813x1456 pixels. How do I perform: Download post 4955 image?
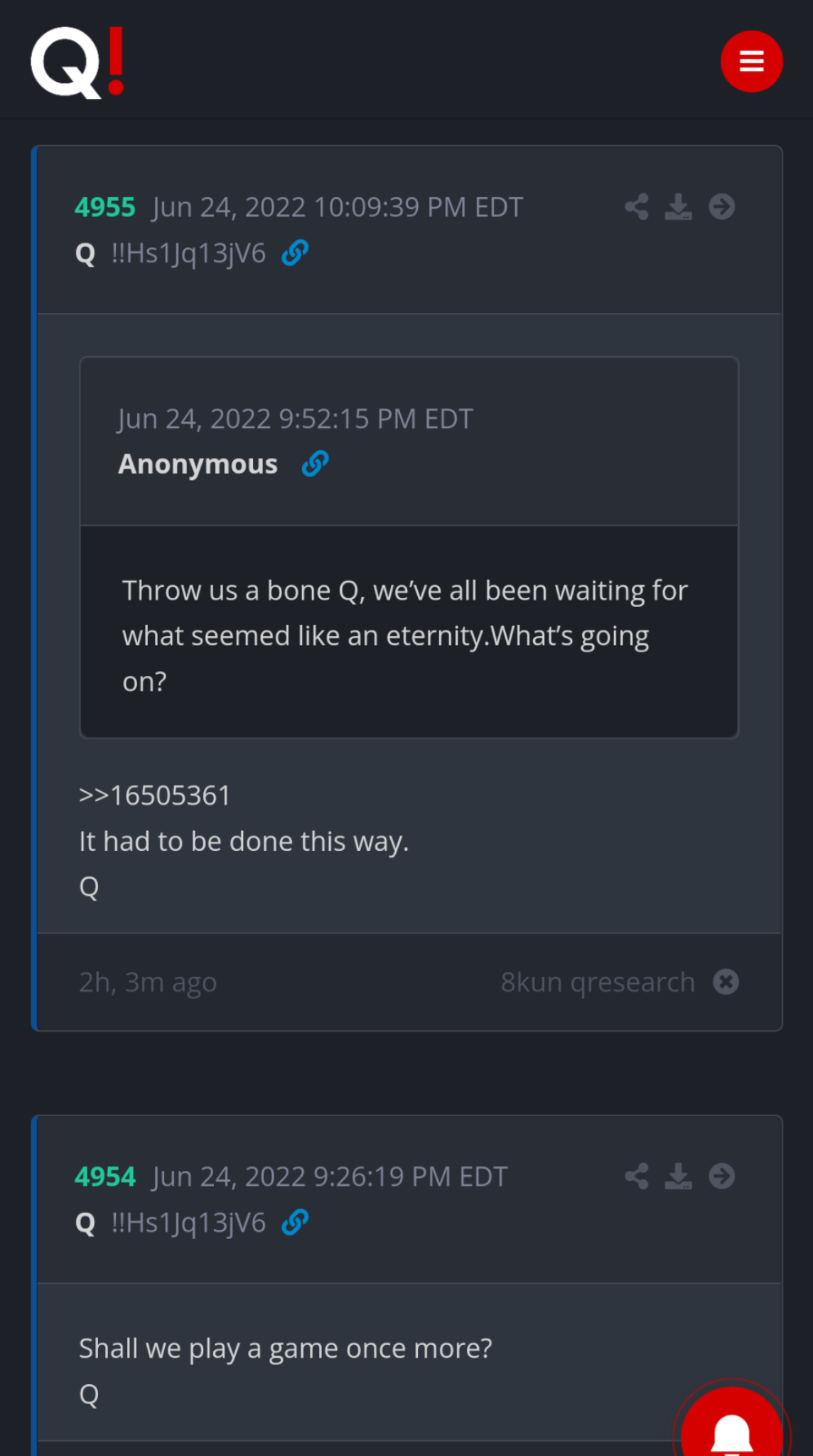click(678, 207)
